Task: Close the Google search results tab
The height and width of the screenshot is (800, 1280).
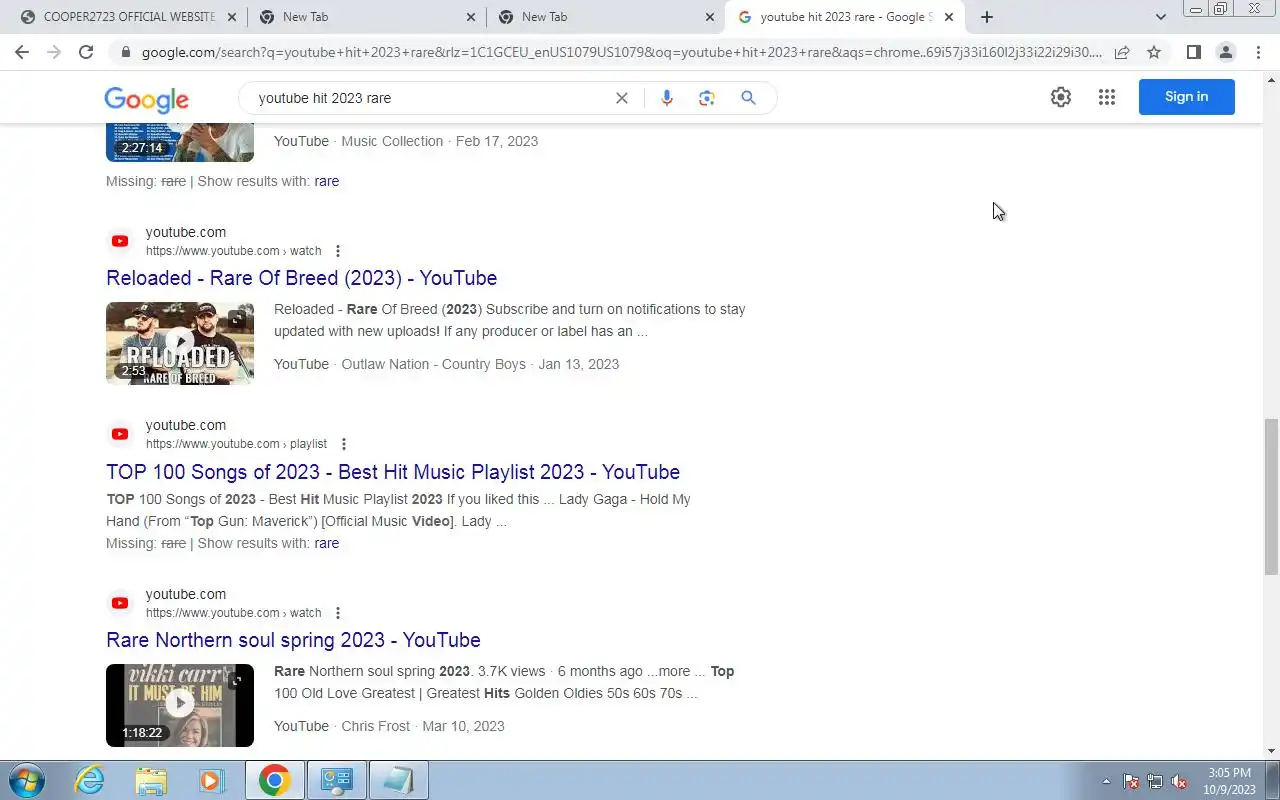Action: (949, 17)
